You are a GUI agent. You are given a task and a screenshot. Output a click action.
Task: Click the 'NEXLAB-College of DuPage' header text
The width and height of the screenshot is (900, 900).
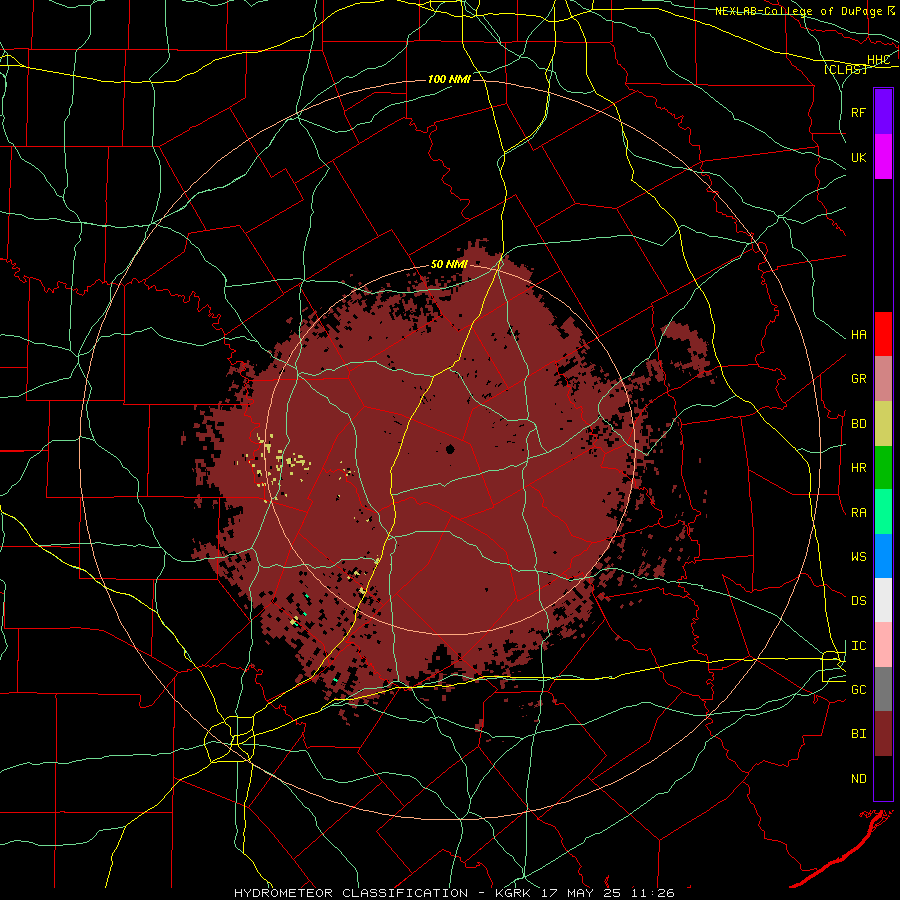pyautogui.click(x=798, y=11)
